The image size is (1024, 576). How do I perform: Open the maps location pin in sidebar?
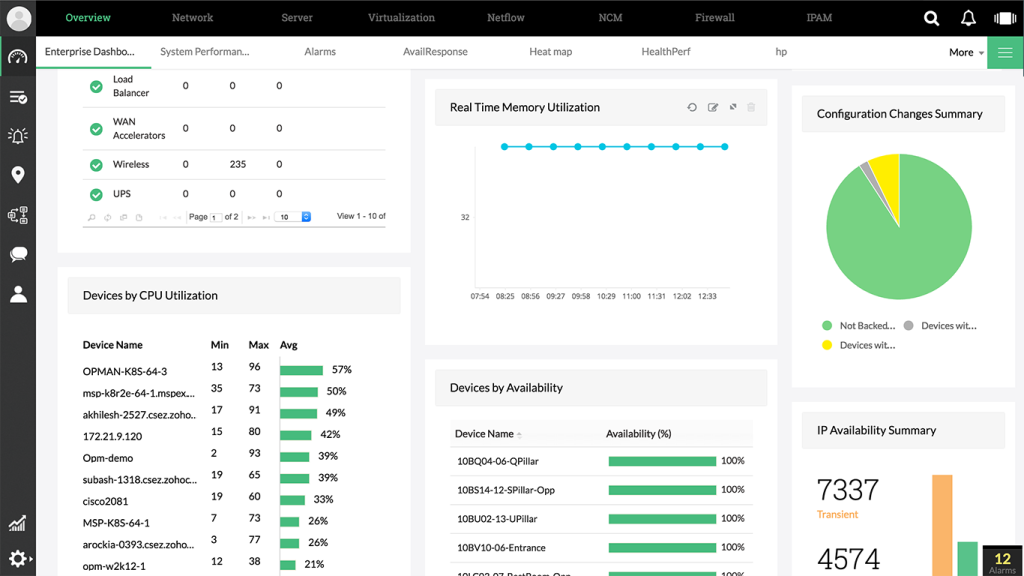[18, 175]
